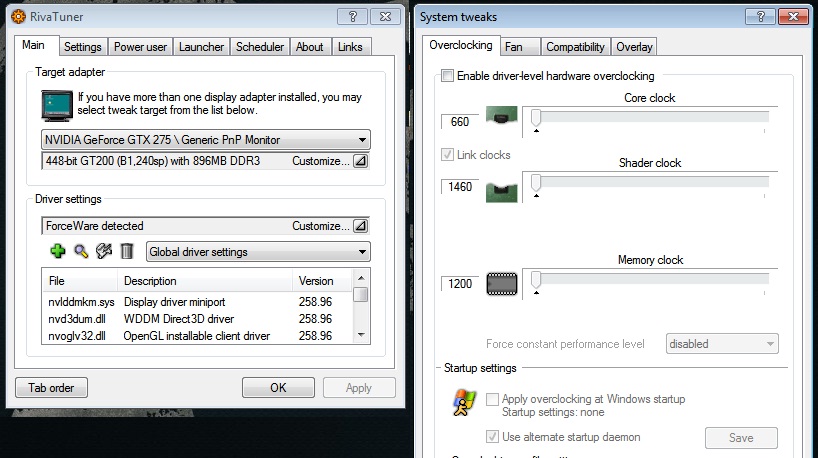Click Customize... next to ForceWare detected
The height and width of the screenshot is (458, 818).
tap(320, 226)
